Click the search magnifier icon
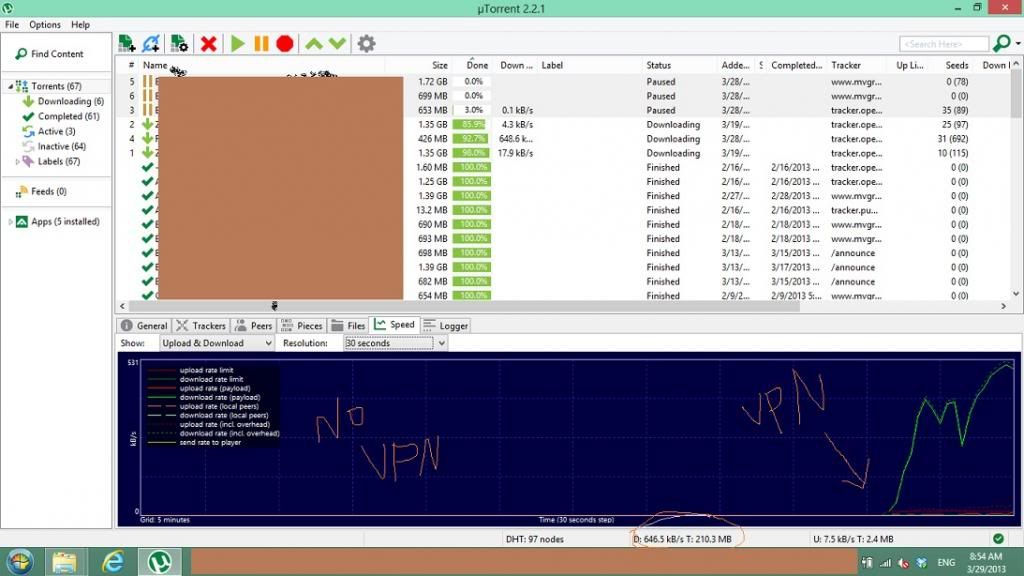Image resolution: width=1024 pixels, height=576 pixels. pyautogui.click(x=1001, y=44)
